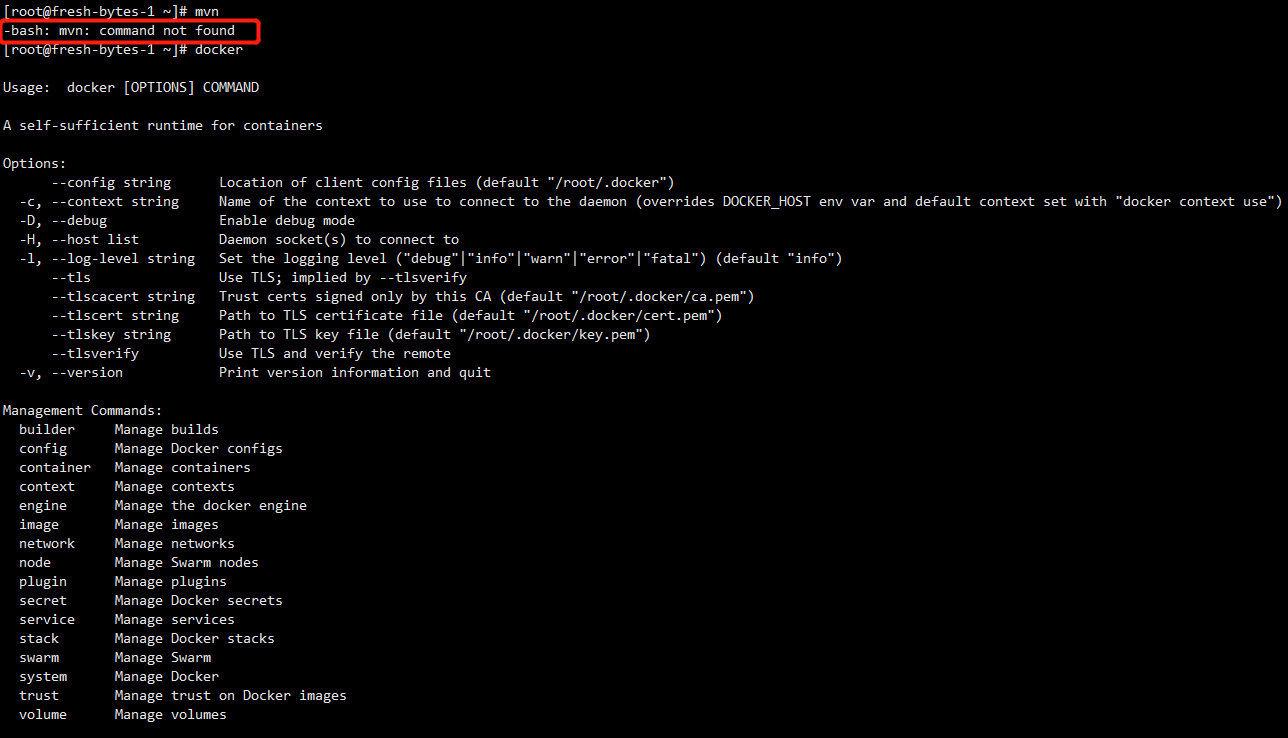Click the 'swarm' management command
This screenshot has height=738, width=1288.
click(39, 658)
